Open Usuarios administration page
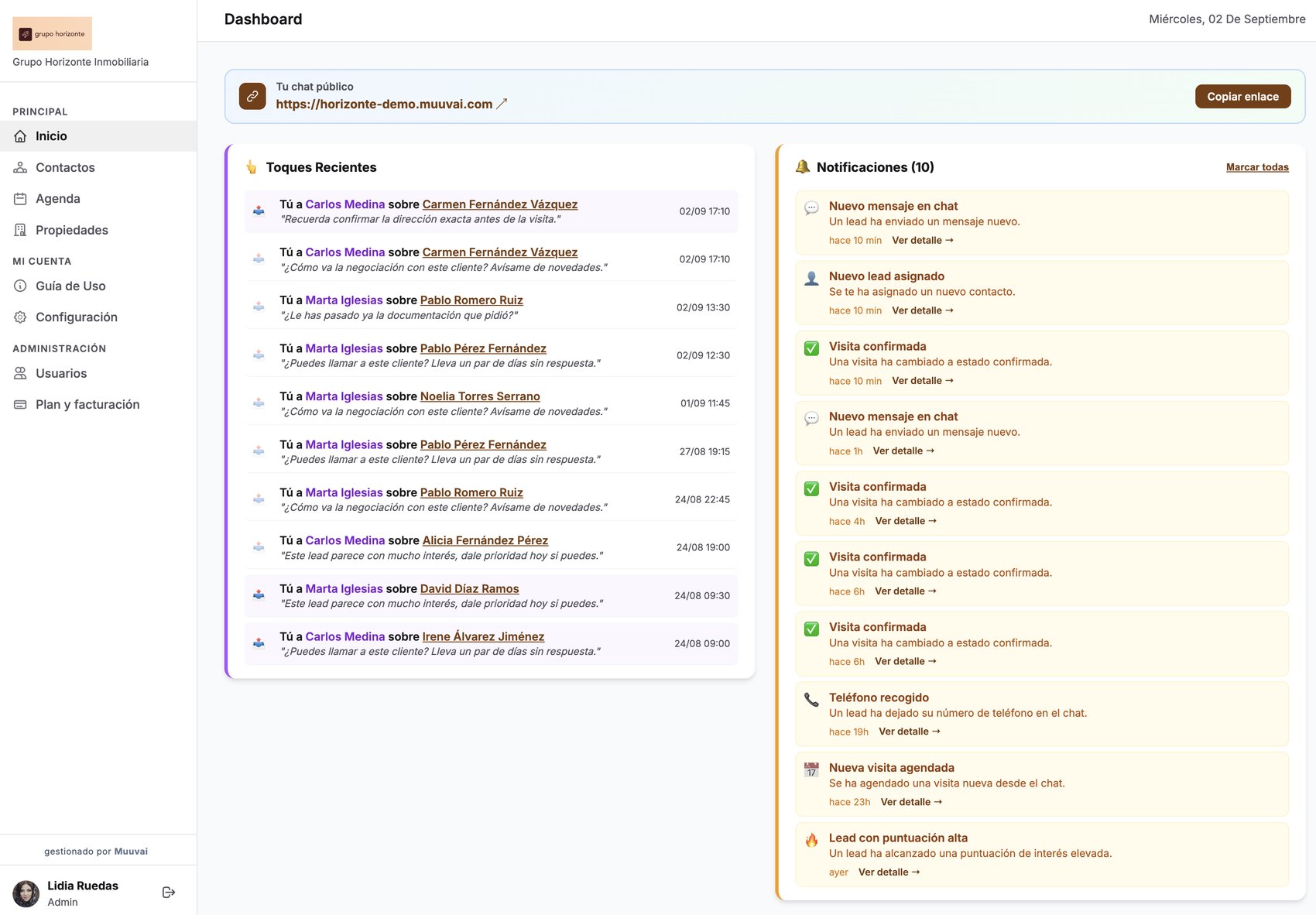Image resolution: width=1316 pixels, height=915 pixels. (x=98, y=373)
